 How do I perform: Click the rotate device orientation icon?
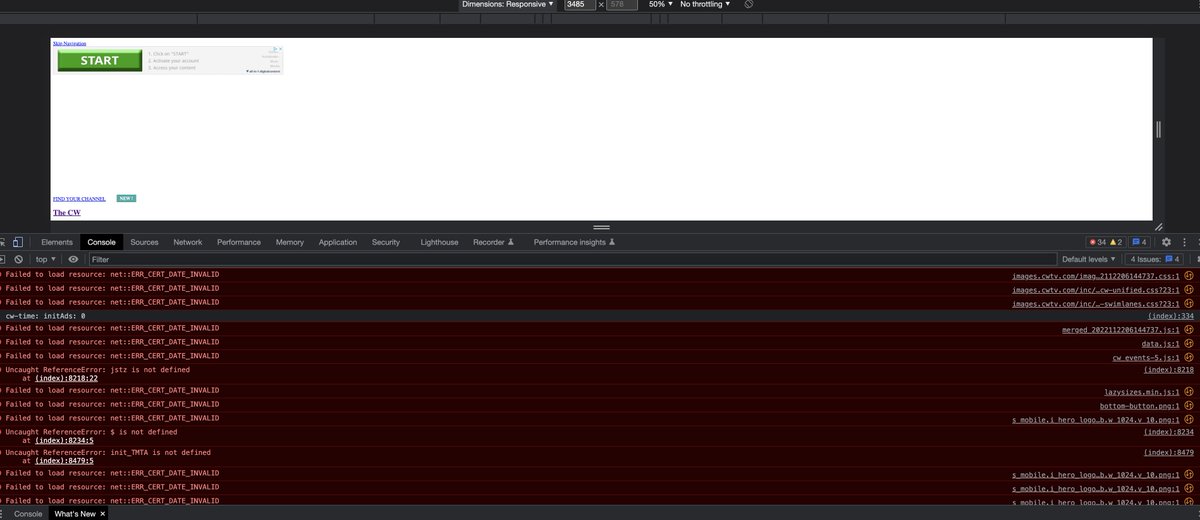coord(748,4)
